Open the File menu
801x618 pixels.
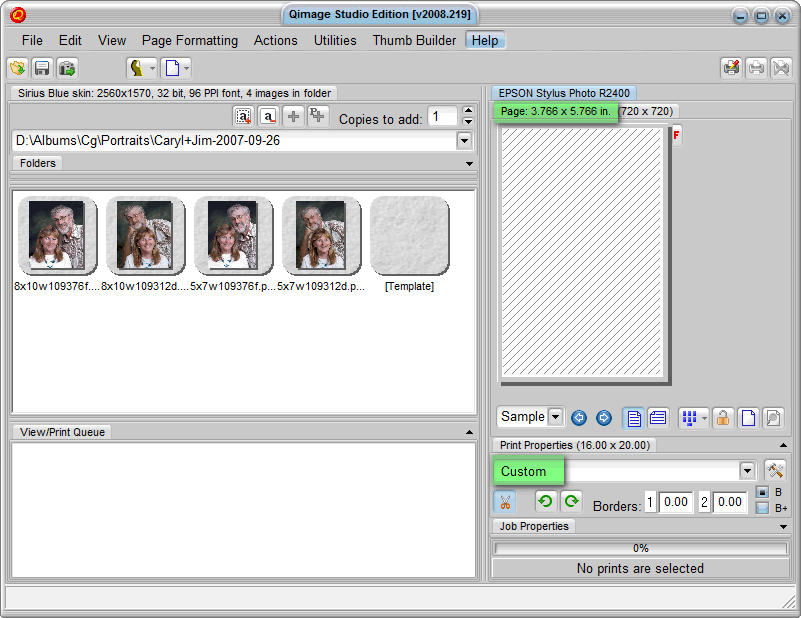[32, 40]
